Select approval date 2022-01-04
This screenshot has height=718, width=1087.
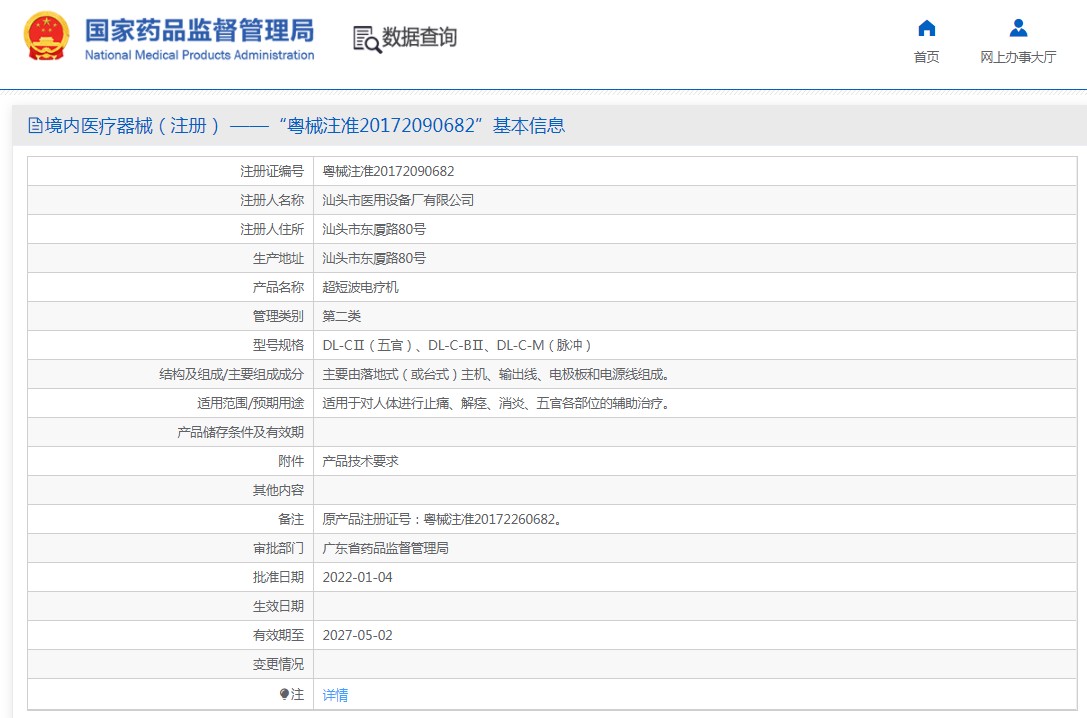pyautogui.click(x=357, y=577)
